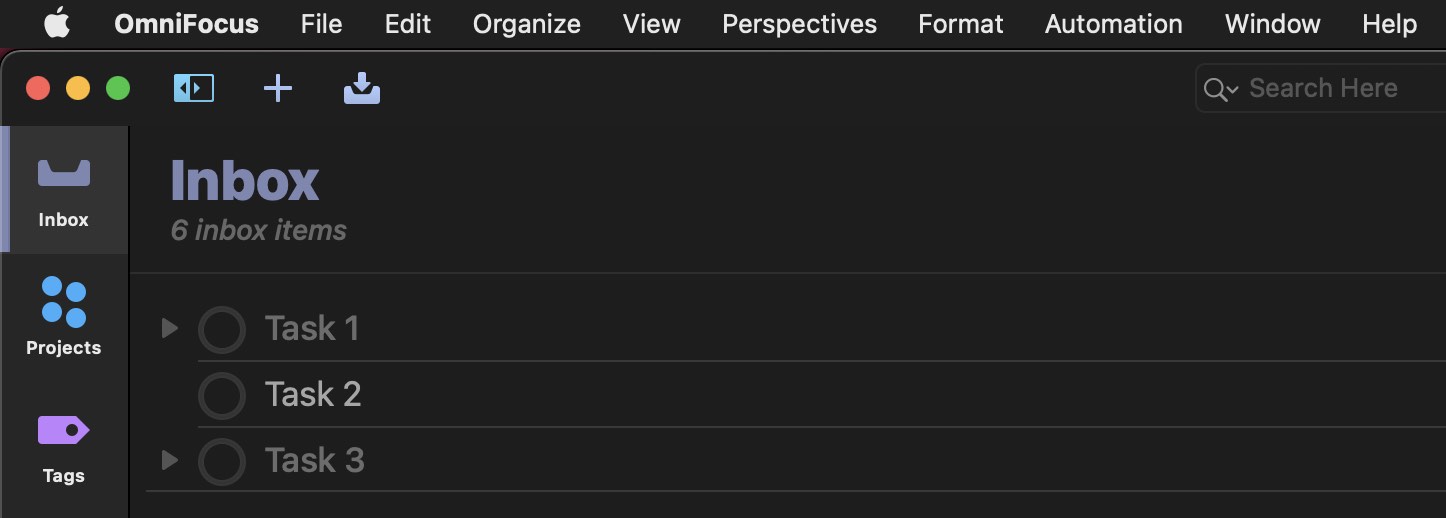Expand Task 3 disclosure triangle
The width and height of the screenshot is (1446, 518).
[170, 460]
